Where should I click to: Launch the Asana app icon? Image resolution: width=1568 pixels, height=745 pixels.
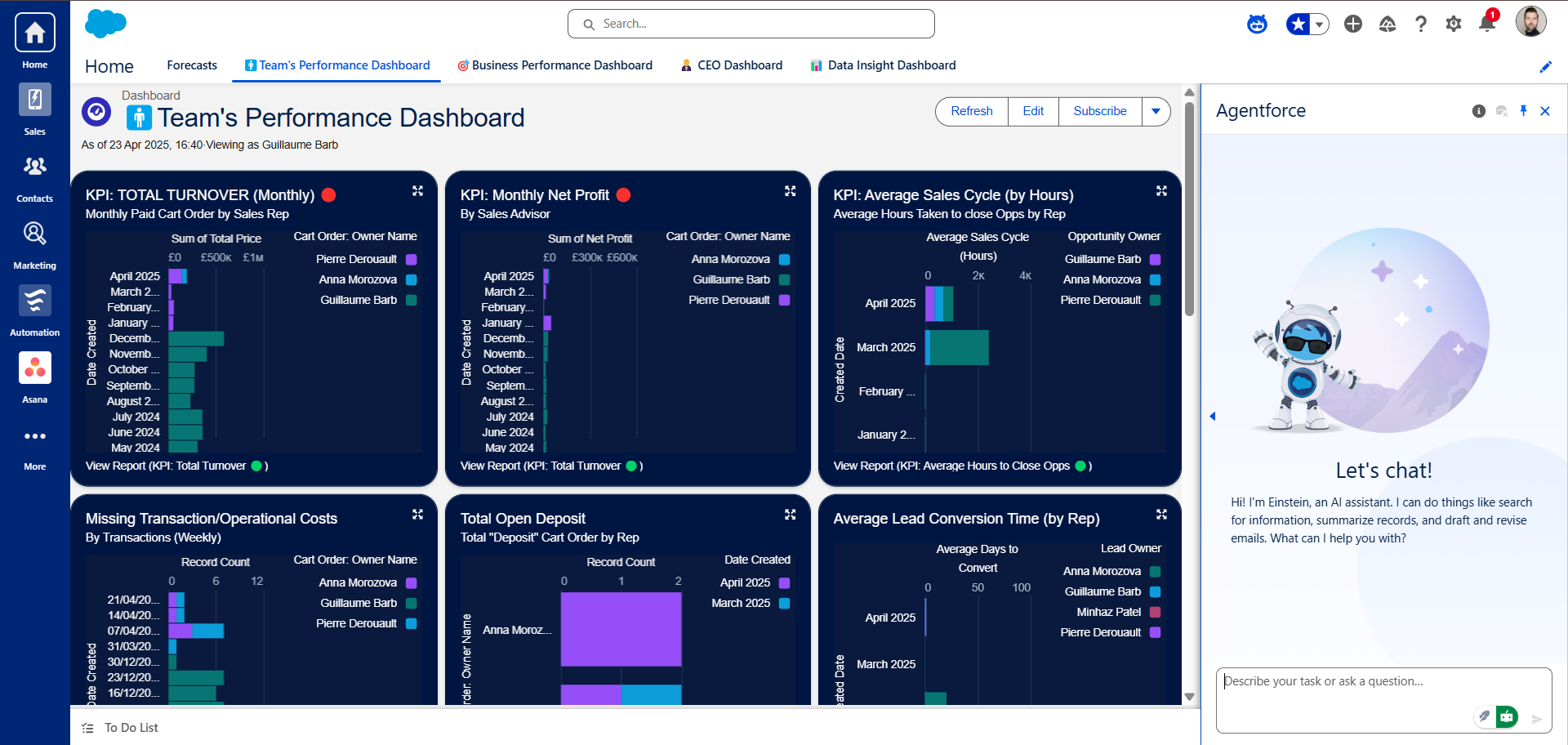(x=34, y=368)
